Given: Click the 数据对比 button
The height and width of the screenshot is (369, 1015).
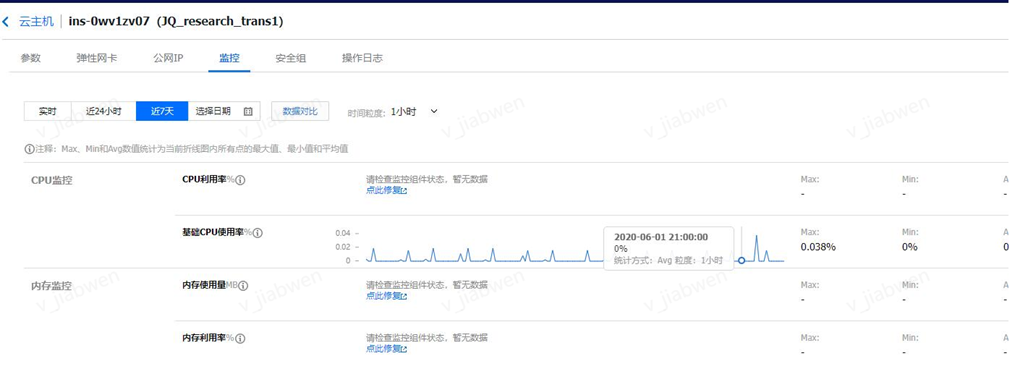Looking at the screenshot, I should point(300,111).
